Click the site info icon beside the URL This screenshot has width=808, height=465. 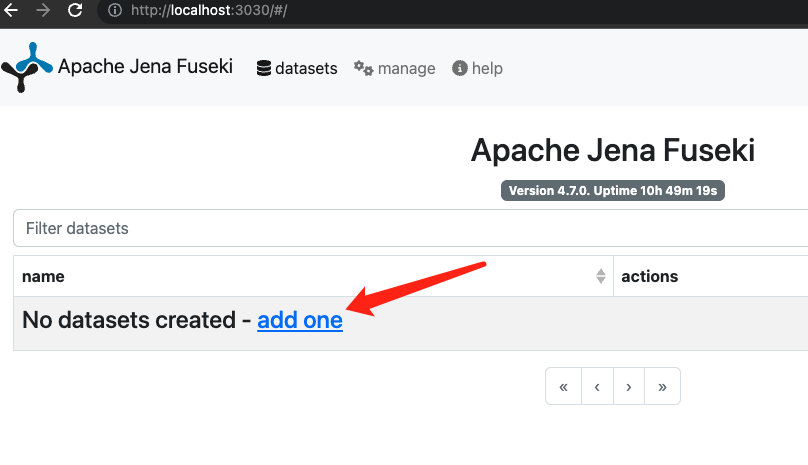click(115, 12)
